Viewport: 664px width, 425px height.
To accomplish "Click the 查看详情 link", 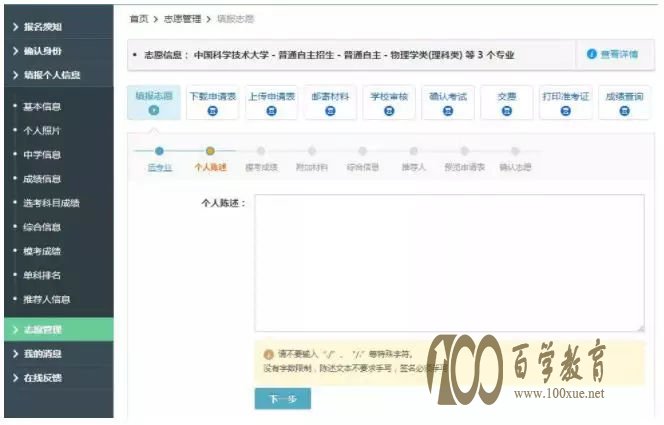I will (x=619, y=54).
